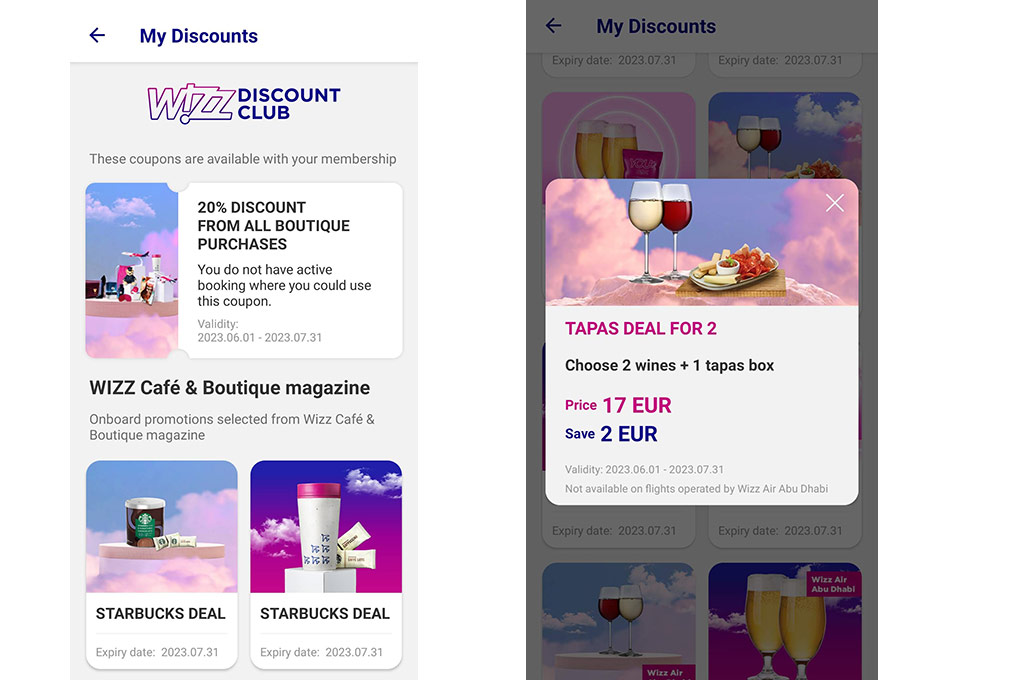The width and height of the screenshot is (1024, 680).
Task: Select the second Starbucks Deal title
Action: coord(325,613)
